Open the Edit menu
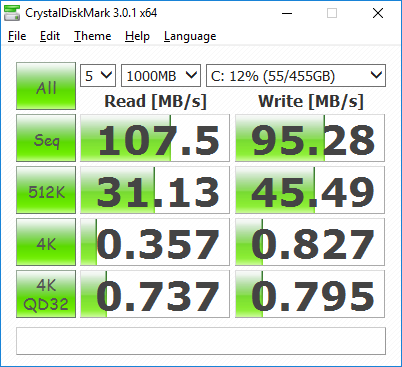Screen dimensions: 402x367 click(x=50, y=36)
